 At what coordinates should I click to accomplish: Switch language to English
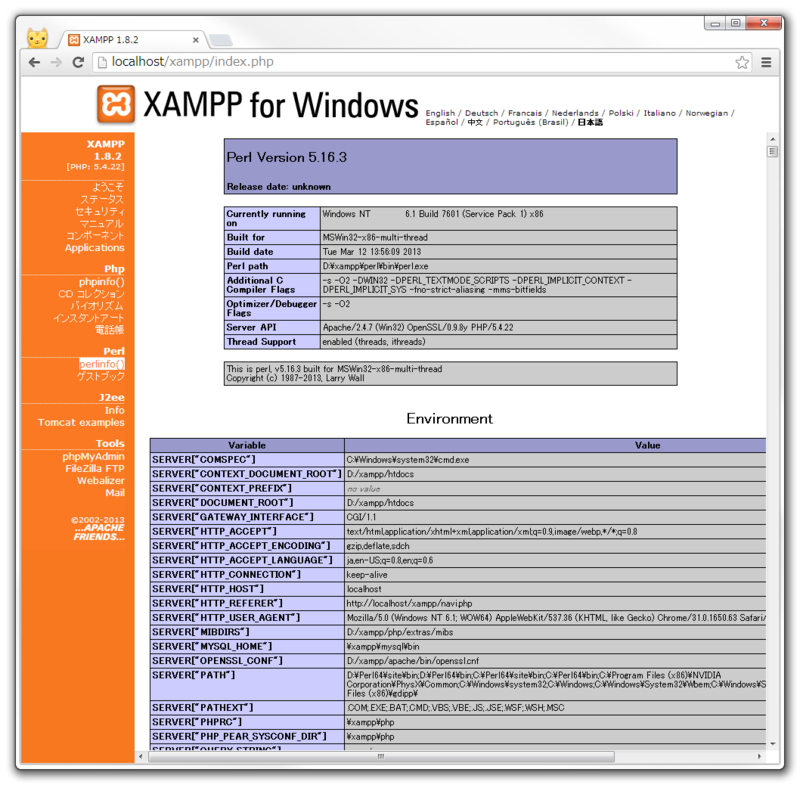[440, 113]
